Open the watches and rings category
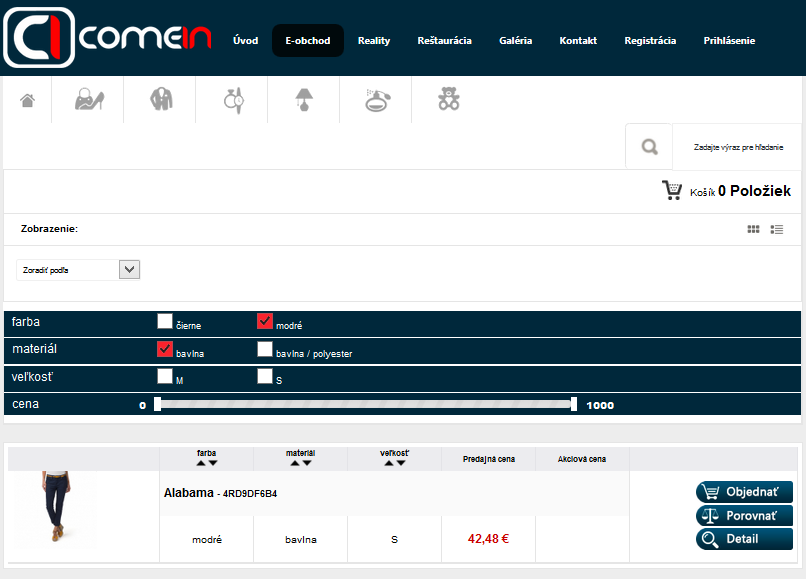This screenshot has height=579, width=806. click(234, 100)
